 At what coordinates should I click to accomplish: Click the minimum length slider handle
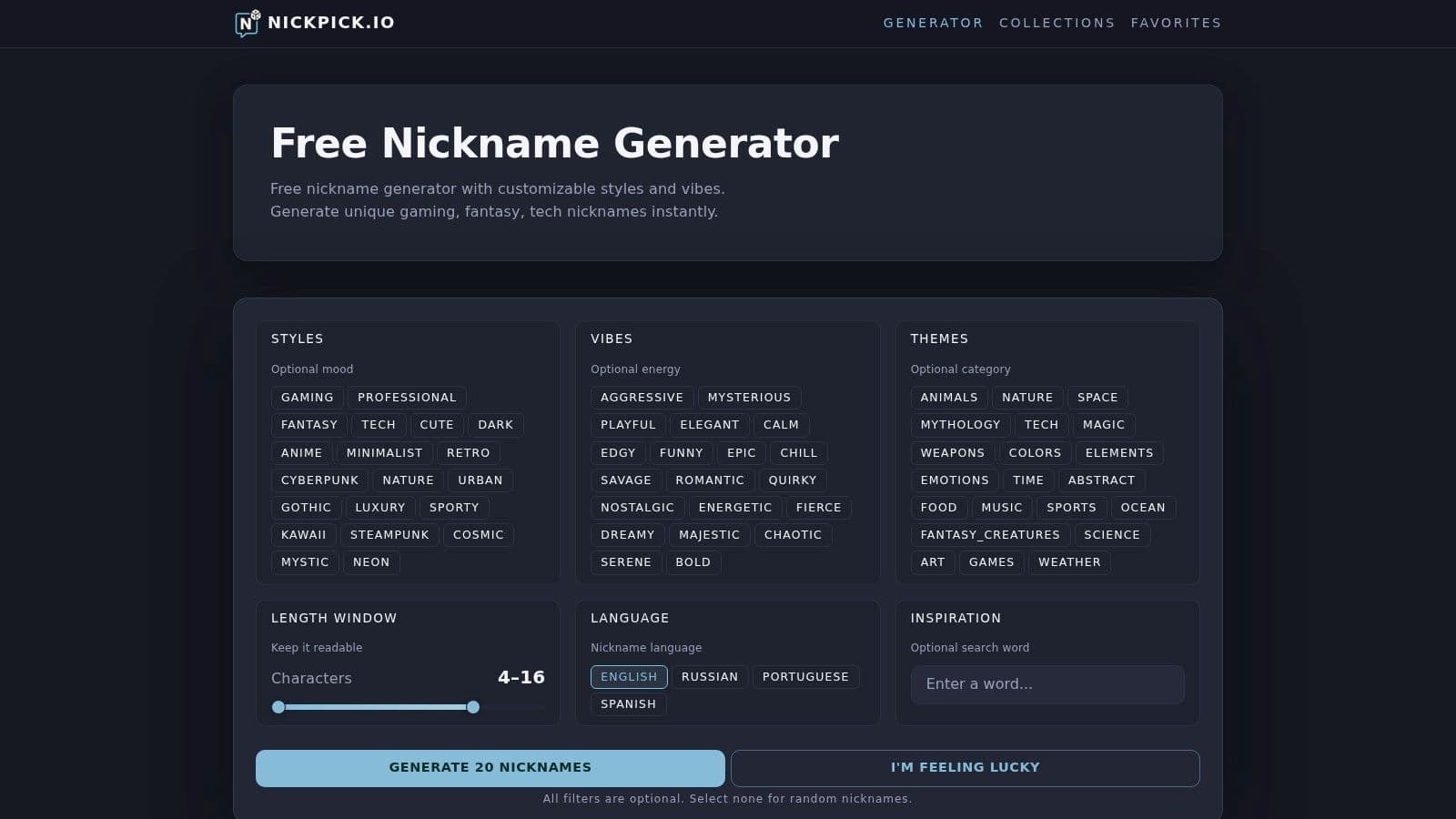click(x=278, y=707)
